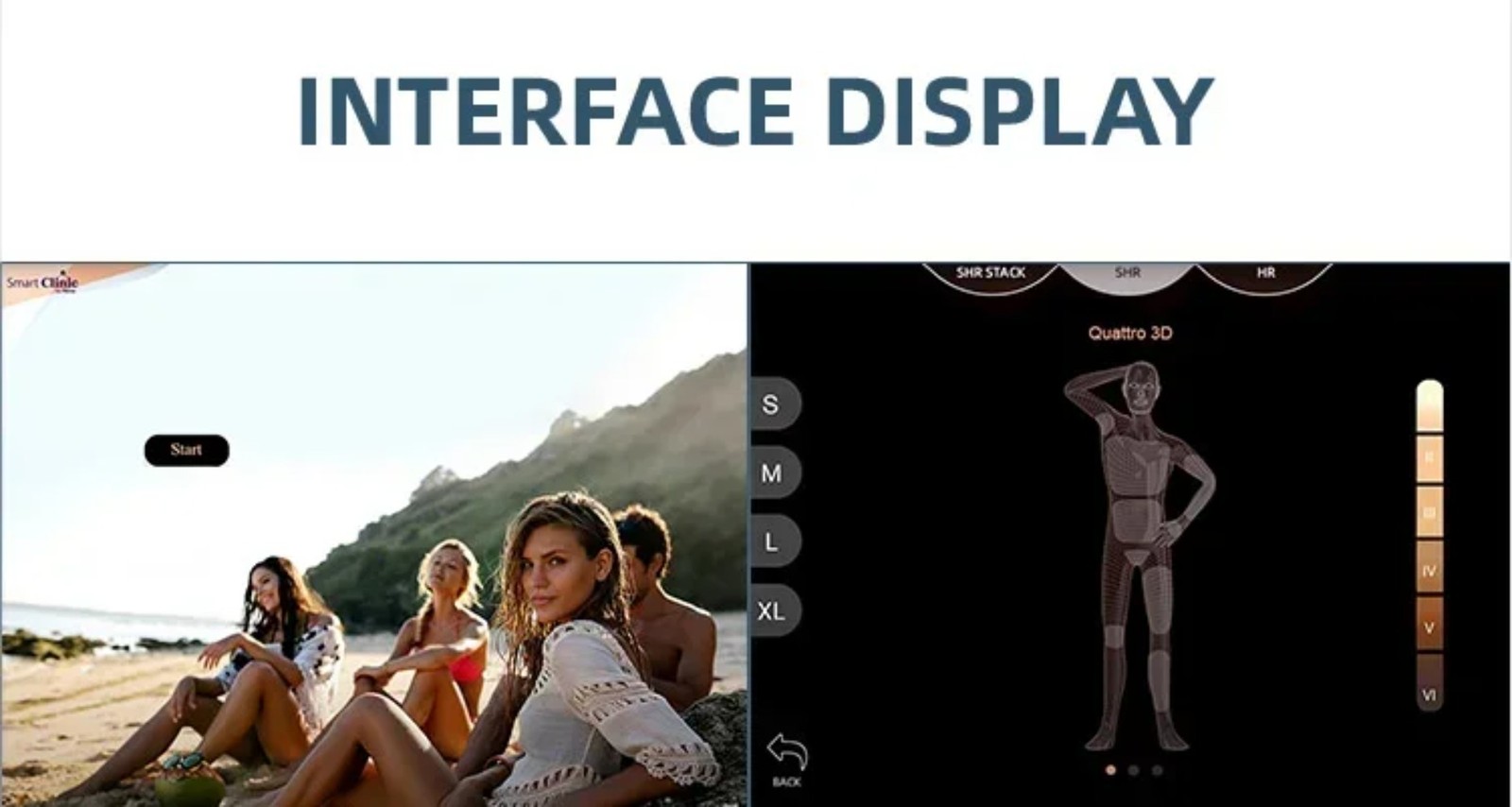Tap the head of the 3D body model

1143,388
